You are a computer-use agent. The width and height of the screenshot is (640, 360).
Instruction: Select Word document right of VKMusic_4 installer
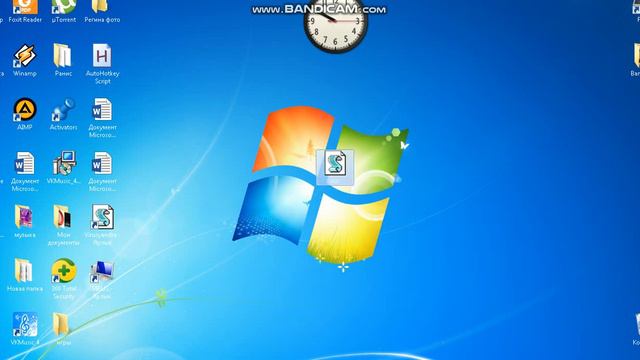(102, 171)
